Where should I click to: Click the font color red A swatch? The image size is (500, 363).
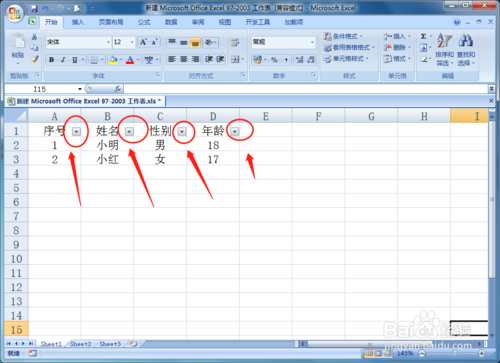130,60
